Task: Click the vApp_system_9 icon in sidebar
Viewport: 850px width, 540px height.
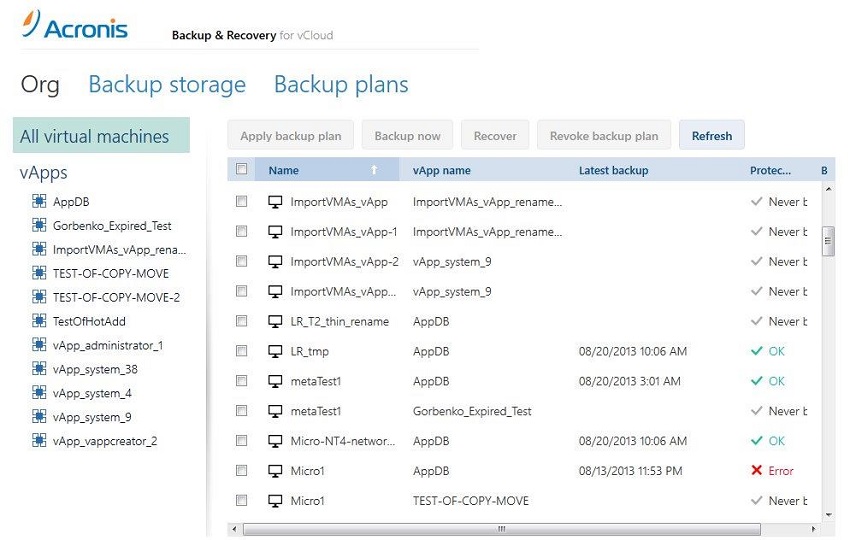Action: pos(39,416)
